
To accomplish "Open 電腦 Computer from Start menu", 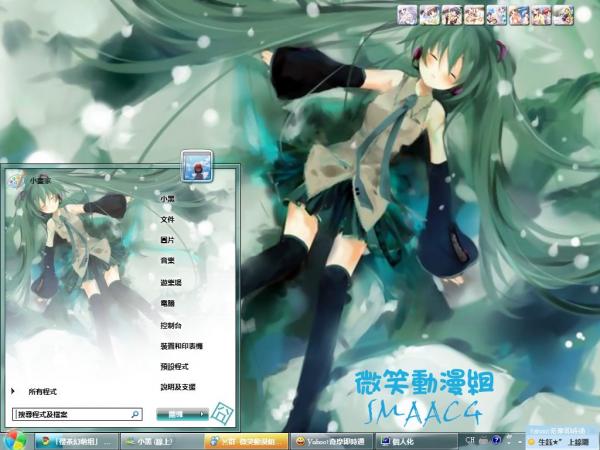I will [167, 303].
